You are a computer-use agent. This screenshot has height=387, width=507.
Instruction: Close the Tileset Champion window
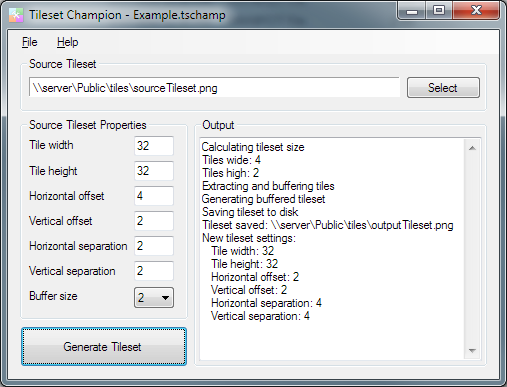[x=476, y=11]
